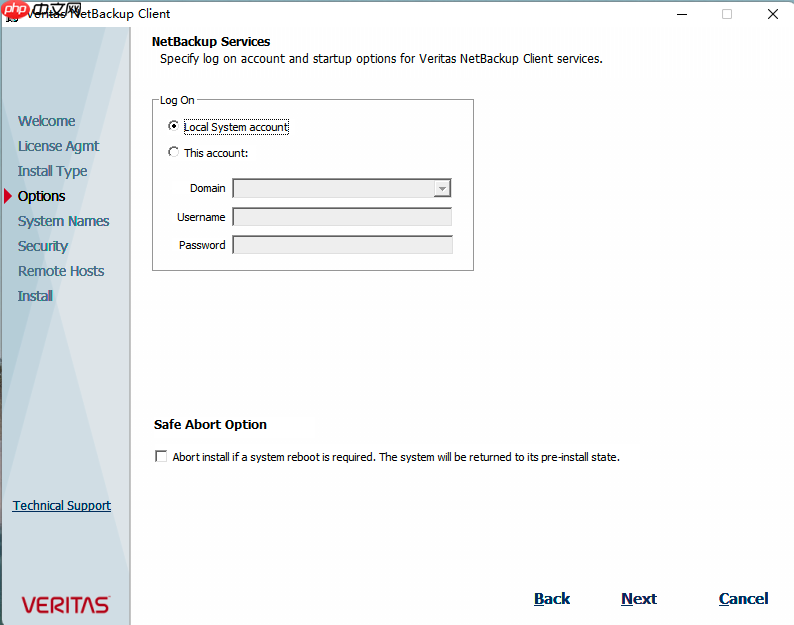The height and width of the screenshot is (625, 794).
Task: Click the Password field label
Action: click(x=202, y=245)
